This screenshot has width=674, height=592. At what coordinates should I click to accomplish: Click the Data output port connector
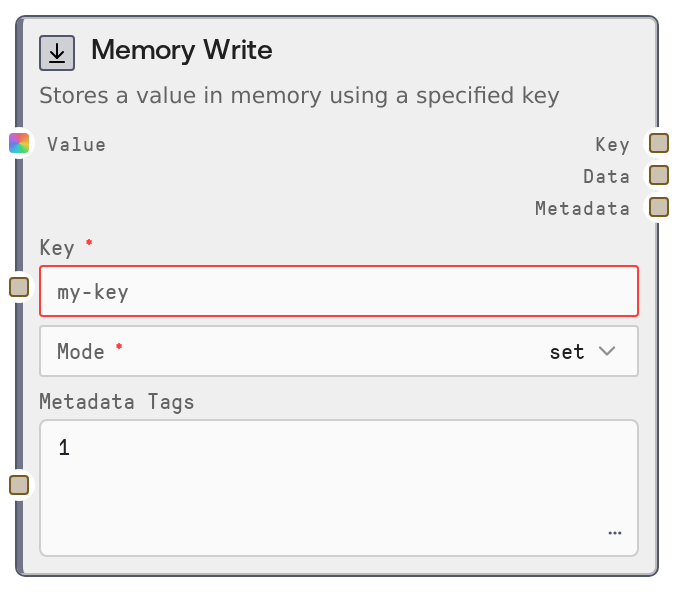click(x=658, y=175)
